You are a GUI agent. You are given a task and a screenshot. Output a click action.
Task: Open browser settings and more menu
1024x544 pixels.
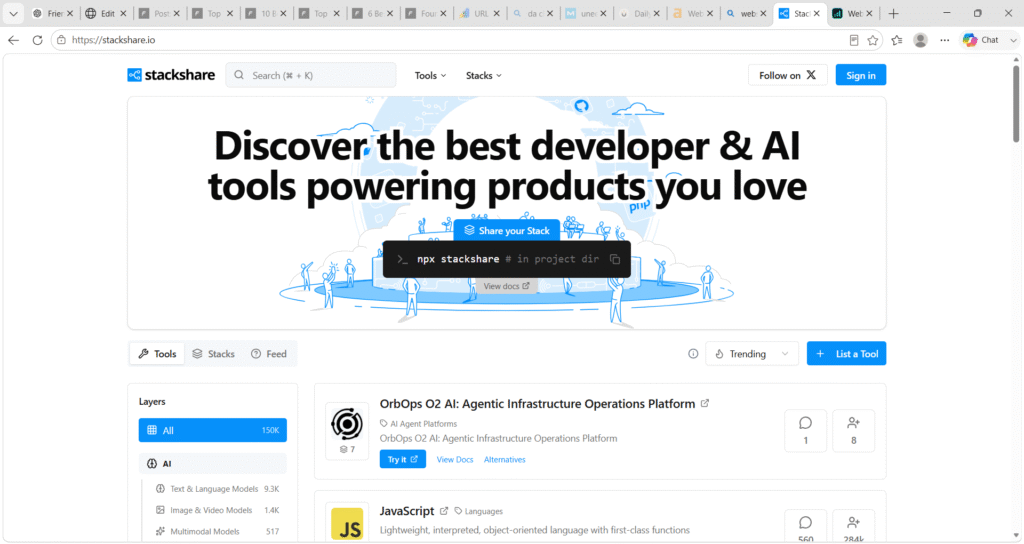(944, 40)
